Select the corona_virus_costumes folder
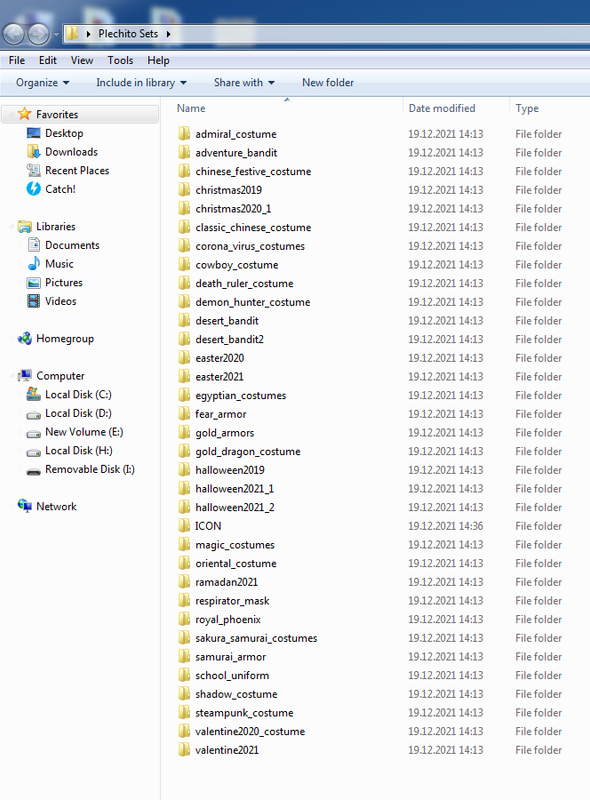The width and height of the screenshot is (590, 800). click(x=250, y=246)
